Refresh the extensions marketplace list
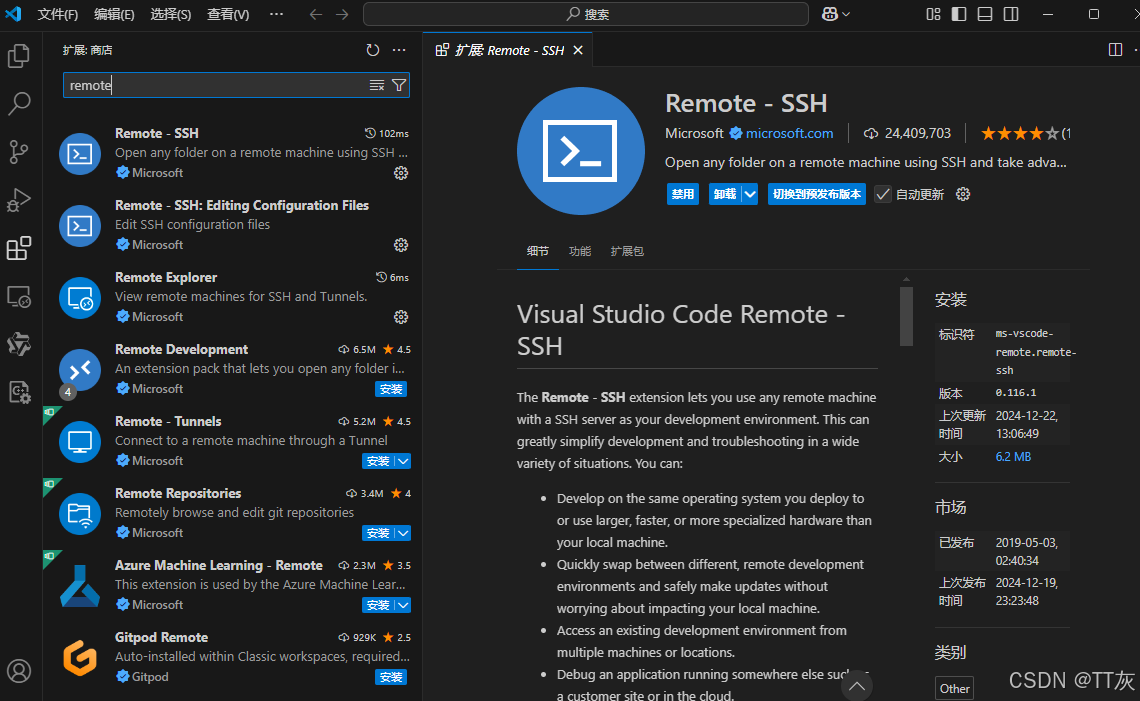This screenshot has width=1140, height=701. (373, 50)
